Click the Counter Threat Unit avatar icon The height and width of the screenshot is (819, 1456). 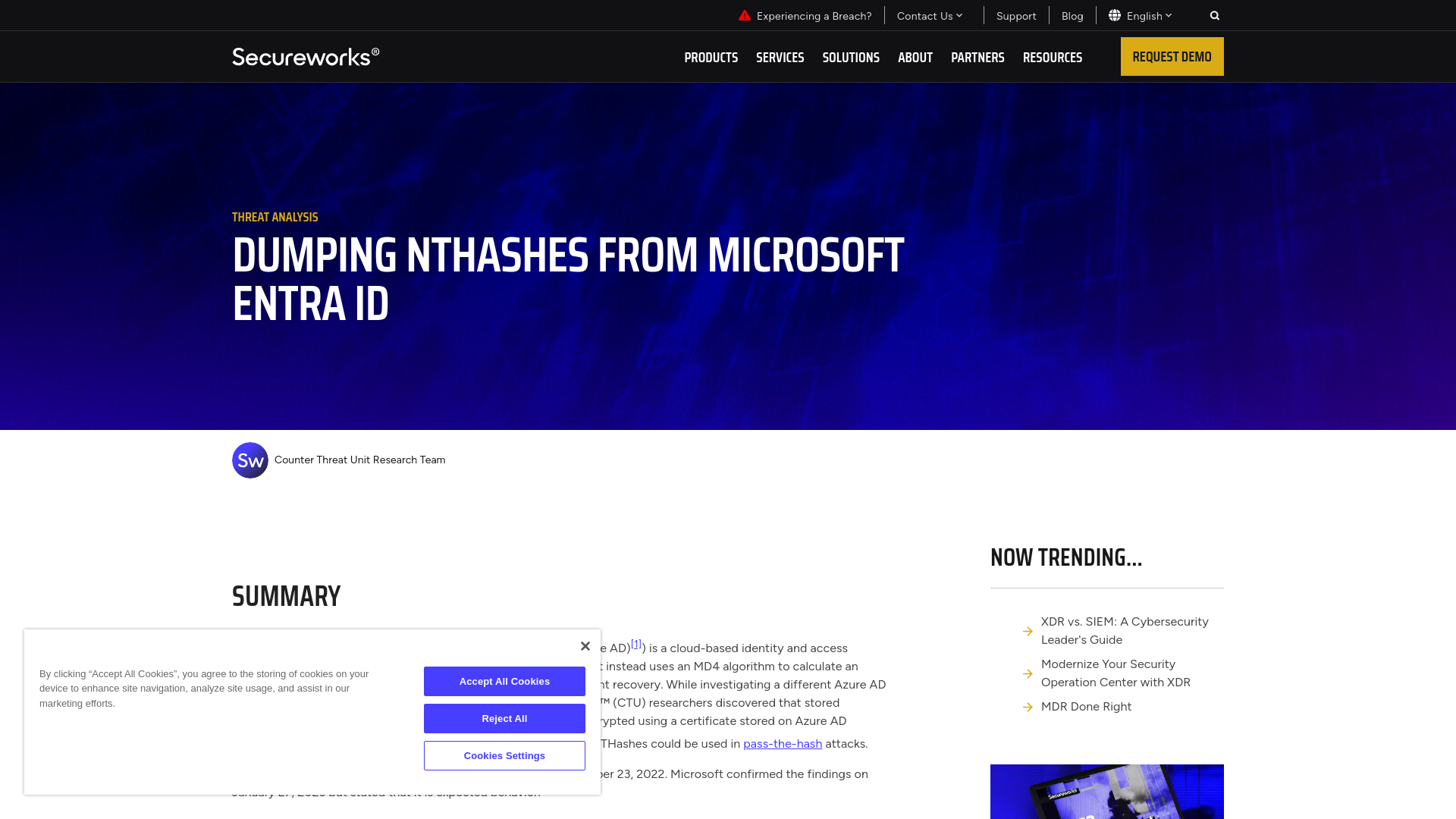249,459
